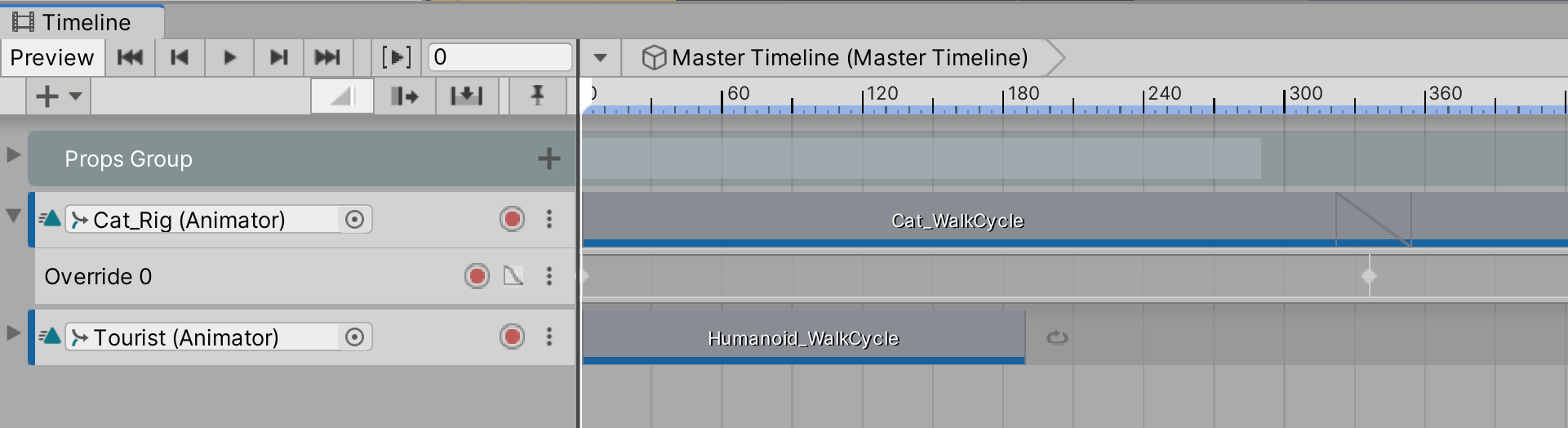
Task: Switch to the Timeline tab
Action: point(82,22)
